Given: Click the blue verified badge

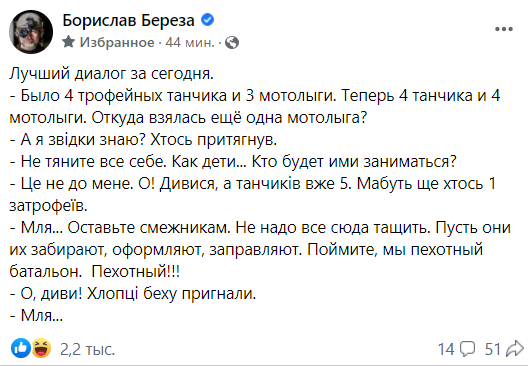Looking at the screenshot, I should [x=207, y=20].
